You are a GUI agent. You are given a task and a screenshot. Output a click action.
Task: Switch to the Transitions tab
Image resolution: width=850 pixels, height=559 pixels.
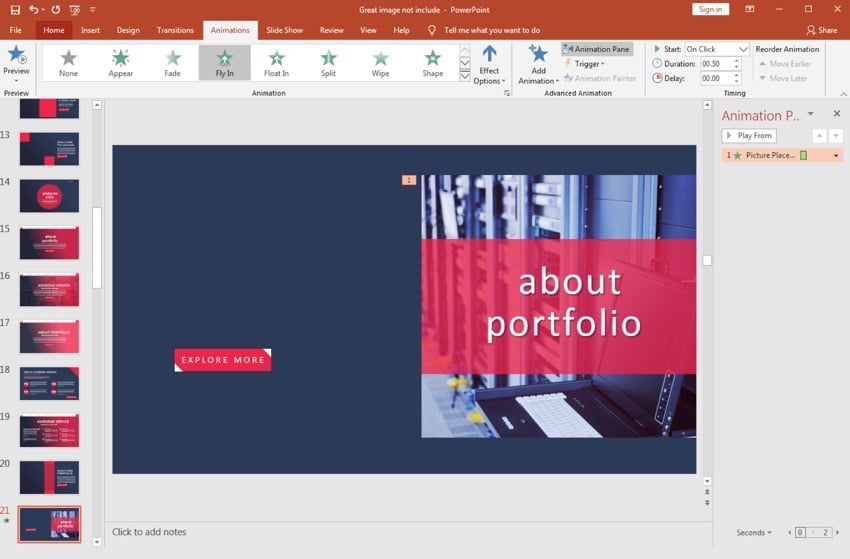tap(175, 30)
